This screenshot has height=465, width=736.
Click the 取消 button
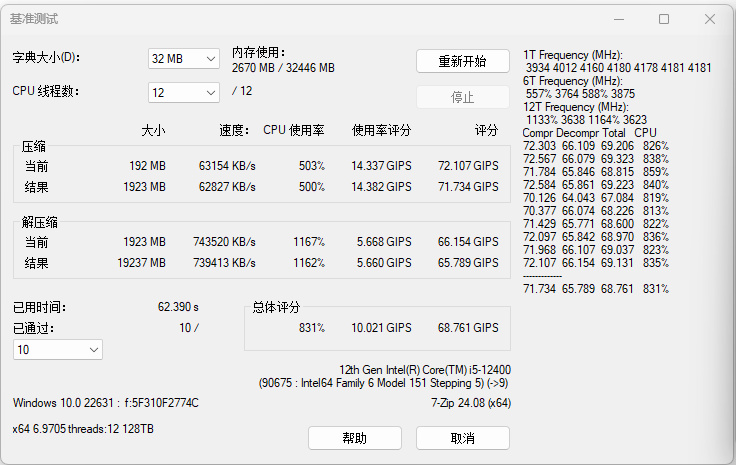pyautogui.click(x=462, y=438)
